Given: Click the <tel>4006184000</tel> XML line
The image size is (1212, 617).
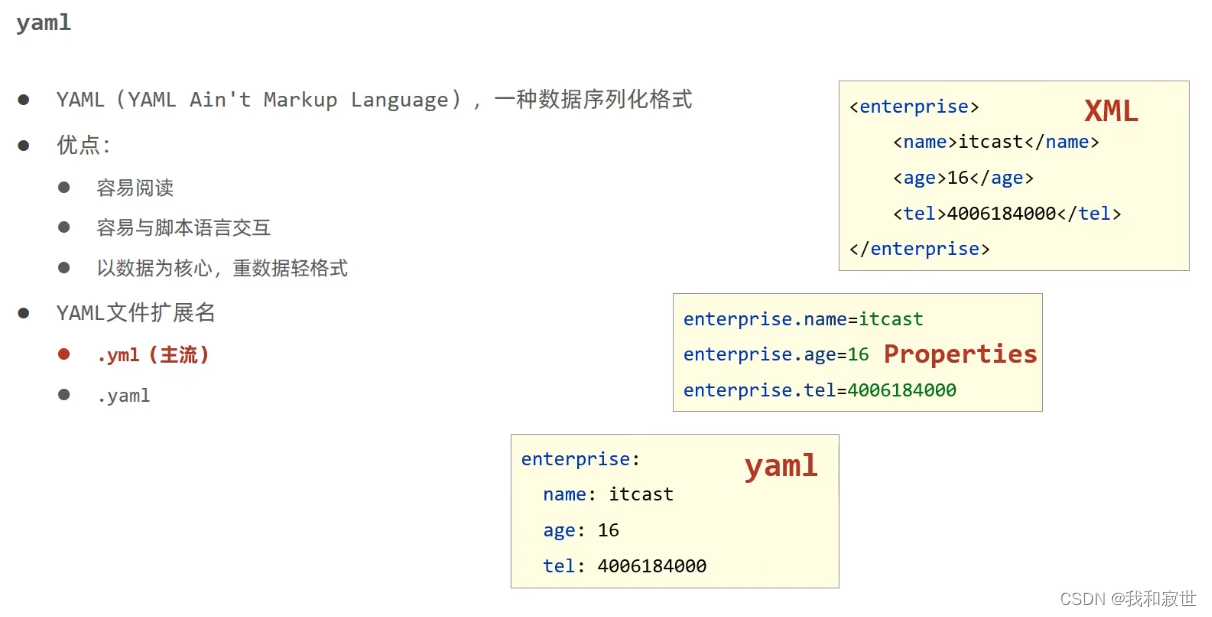Looking at the screenshot, I should click(x=1007, y=213).
